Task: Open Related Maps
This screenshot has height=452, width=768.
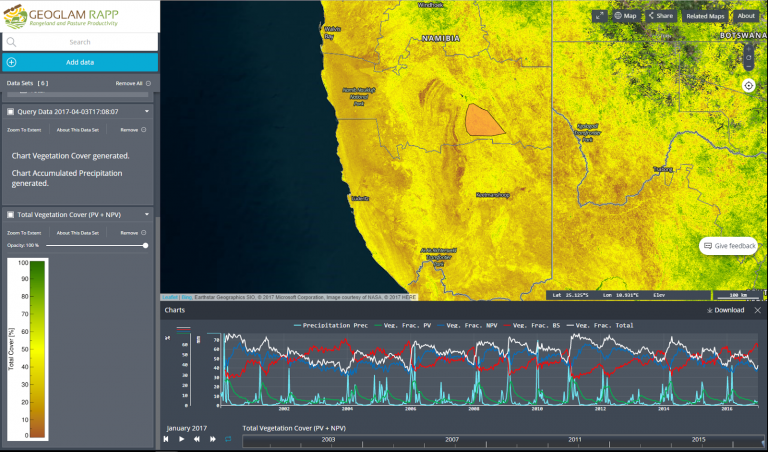Action: (x=705, y=16)
